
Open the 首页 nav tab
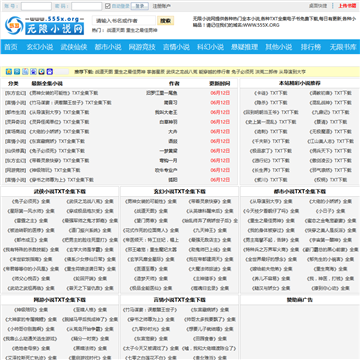[11, 47]
